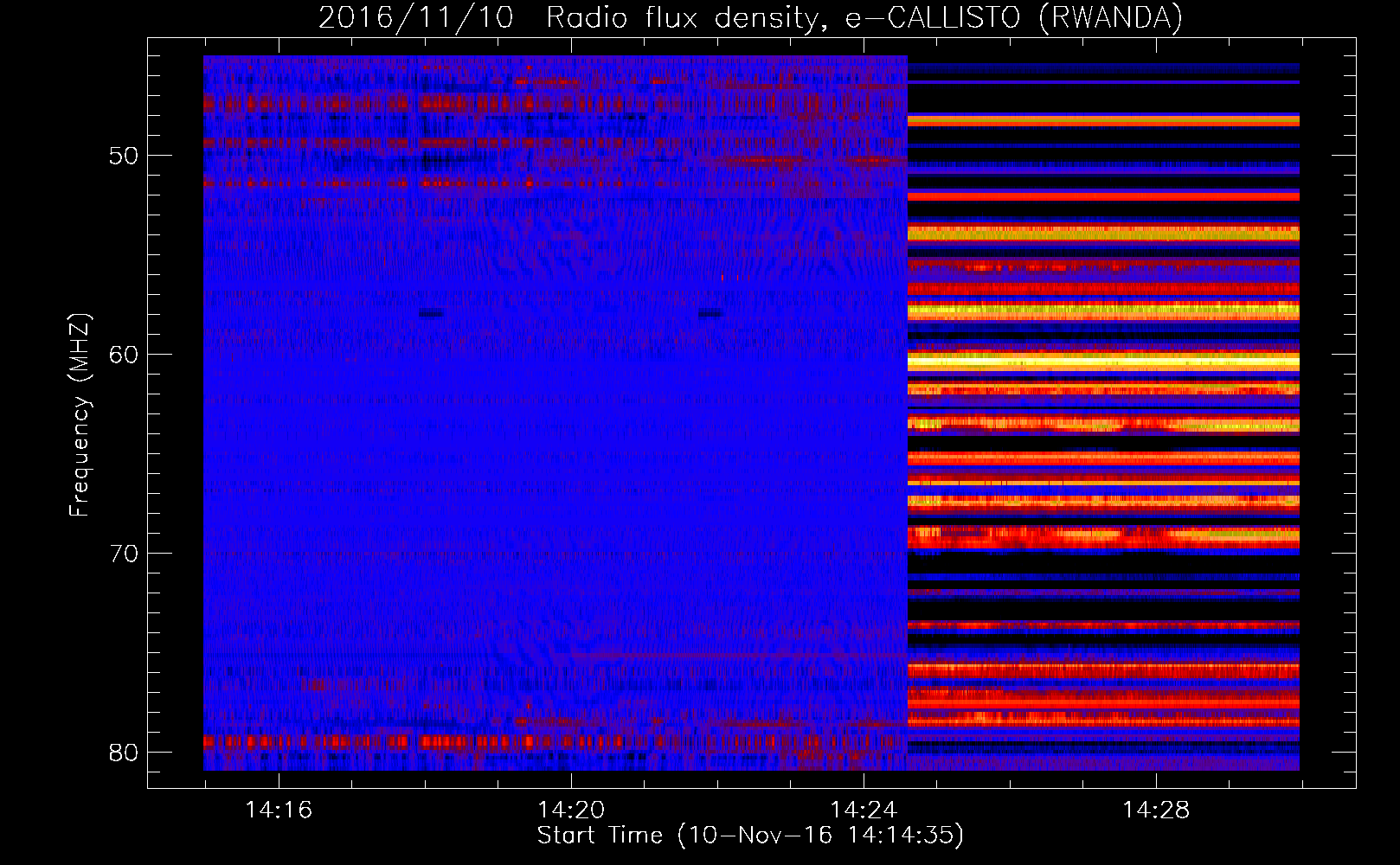Click the plot title mentioning e-CALLISTO (RWANDA)

750,17
